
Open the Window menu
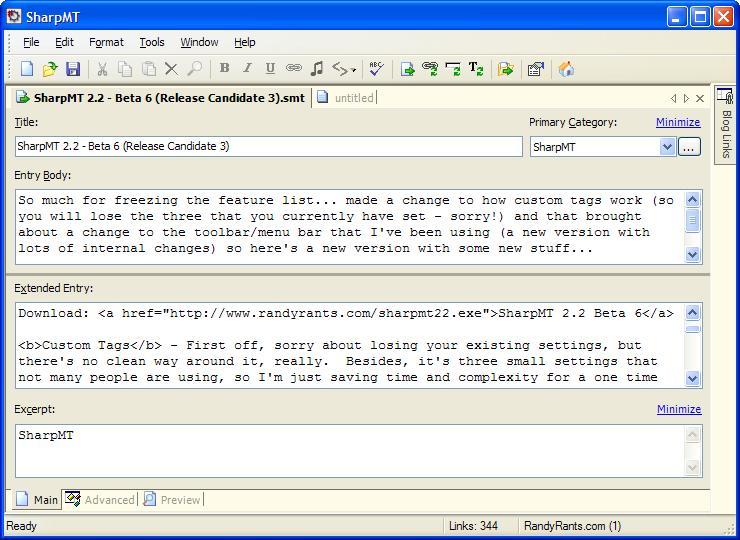point(199,42)
